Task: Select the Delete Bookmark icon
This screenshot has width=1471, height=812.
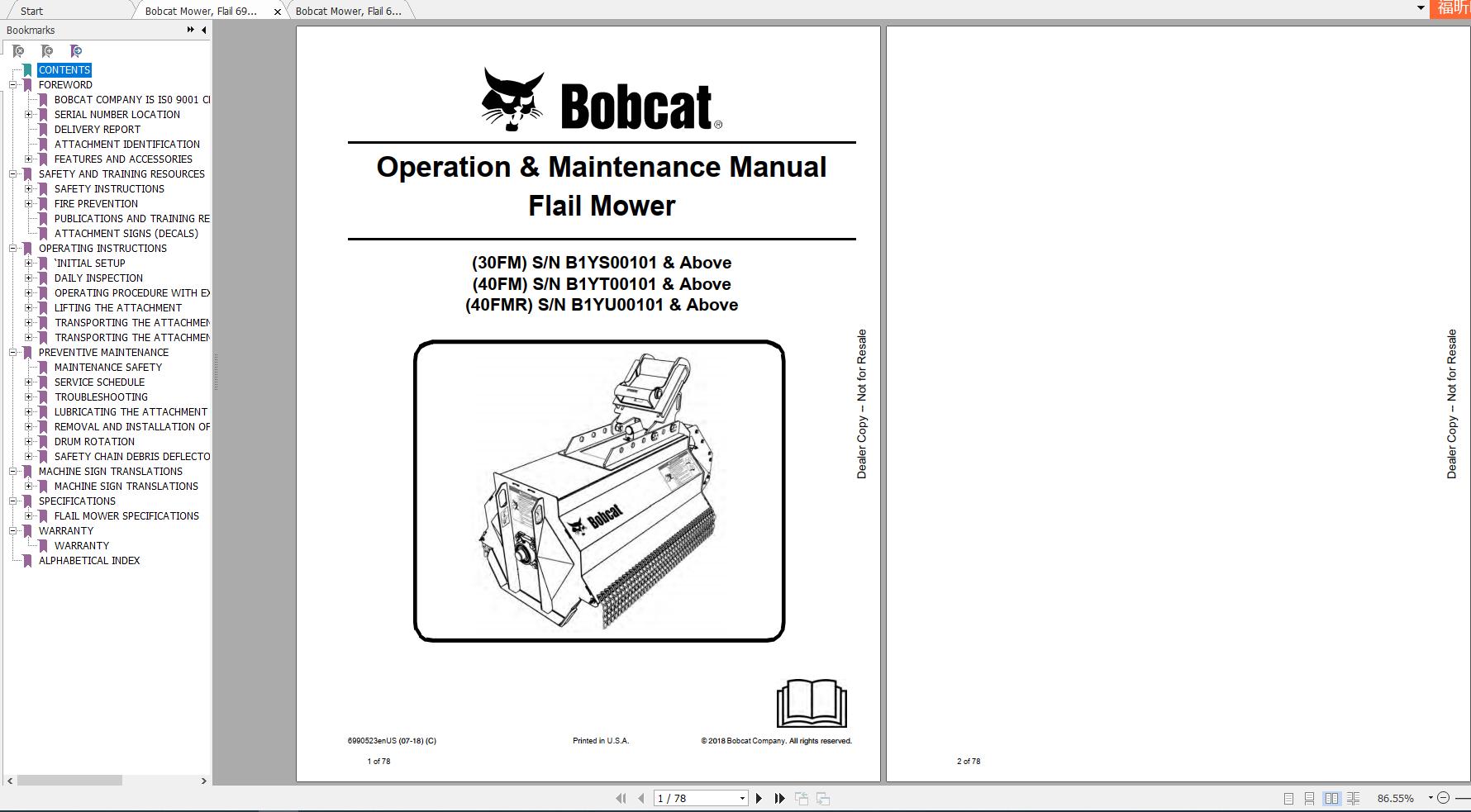Action: (x=17, y=50)
